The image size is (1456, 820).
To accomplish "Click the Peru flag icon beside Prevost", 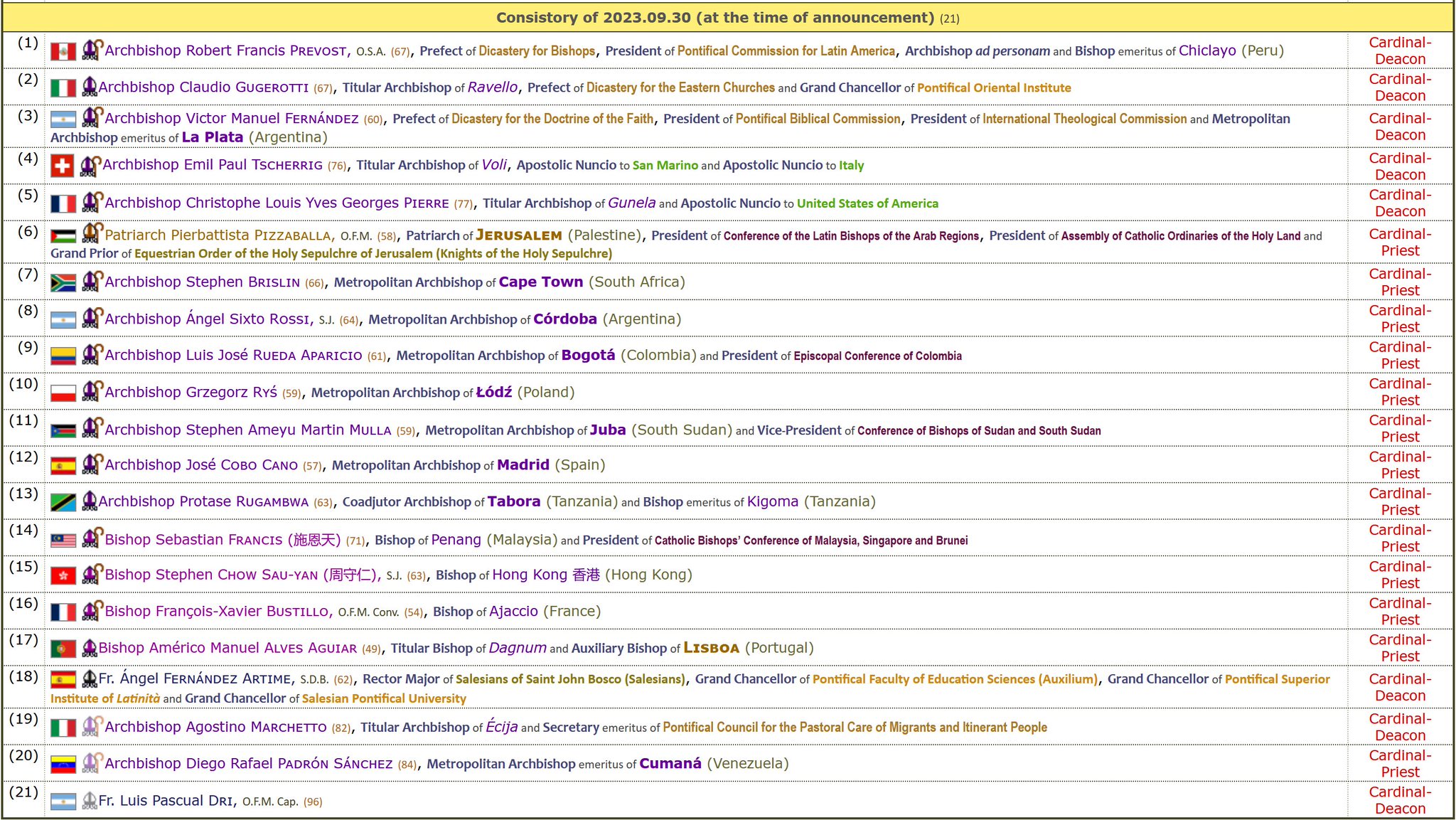I will [x=63, y=51].
